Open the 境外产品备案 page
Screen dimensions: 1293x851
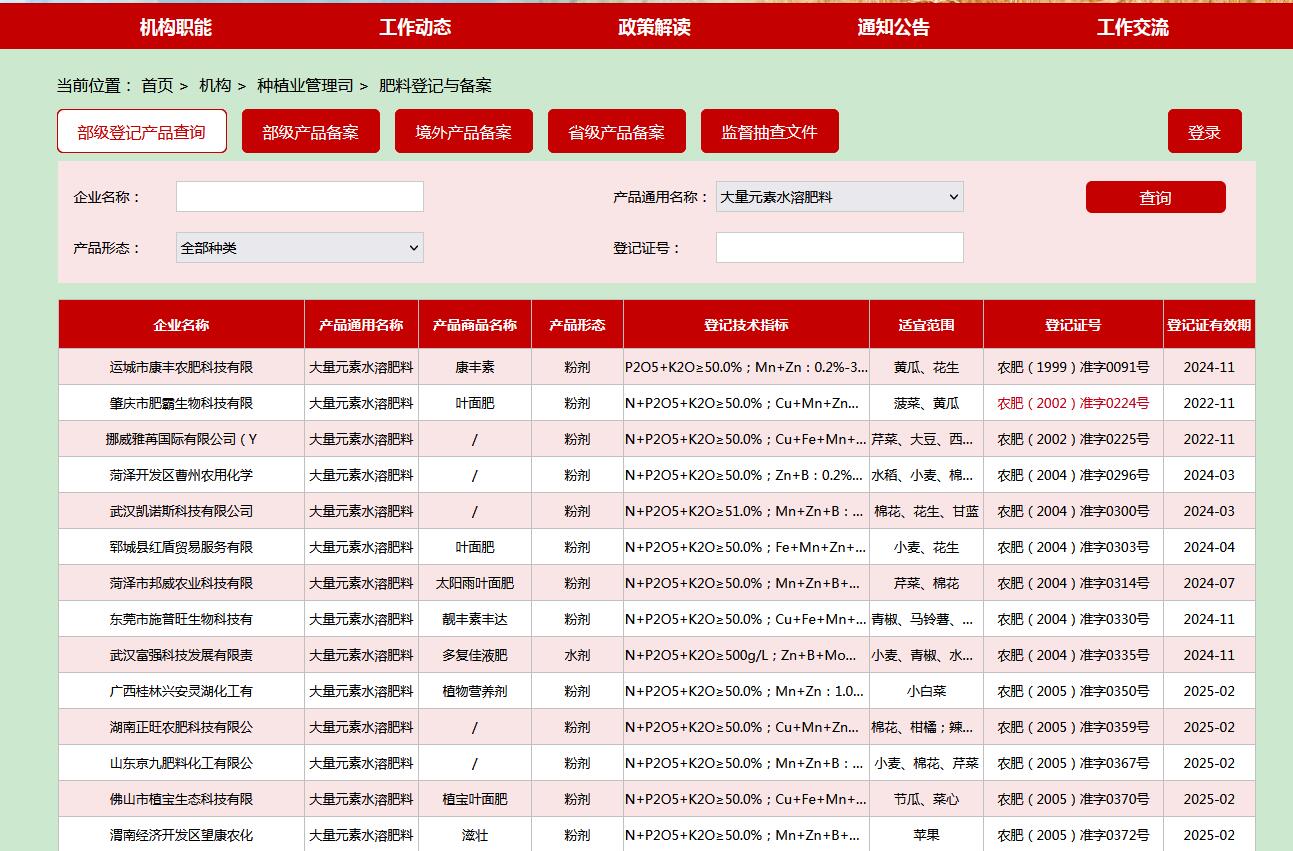click(x=463, y=130)
